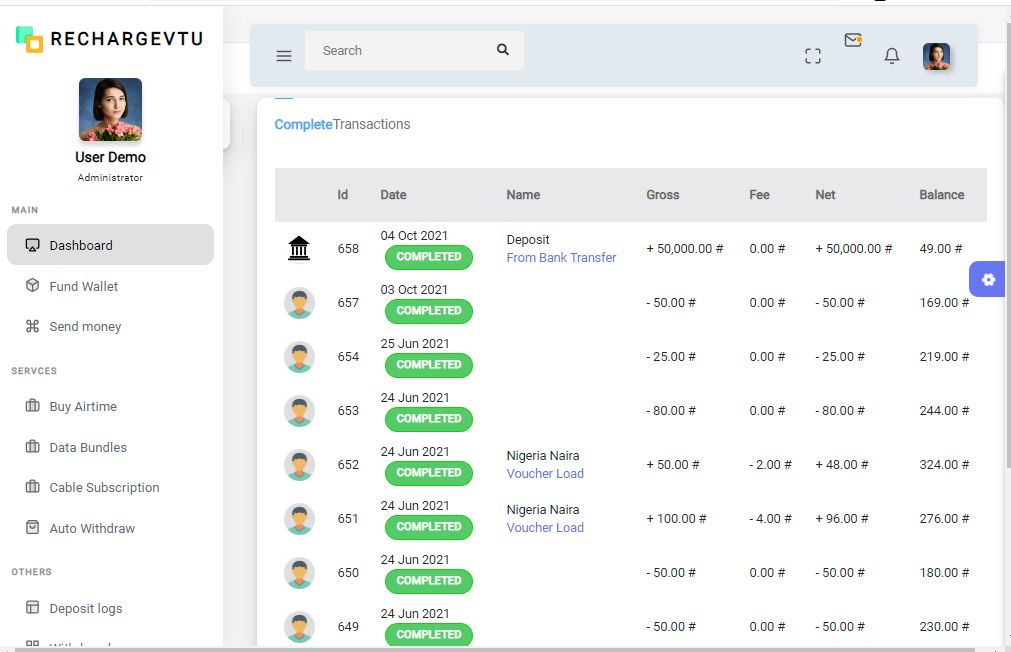Select Send money in sidebar
Screen dimensions: 1011x652
point(85,326)
